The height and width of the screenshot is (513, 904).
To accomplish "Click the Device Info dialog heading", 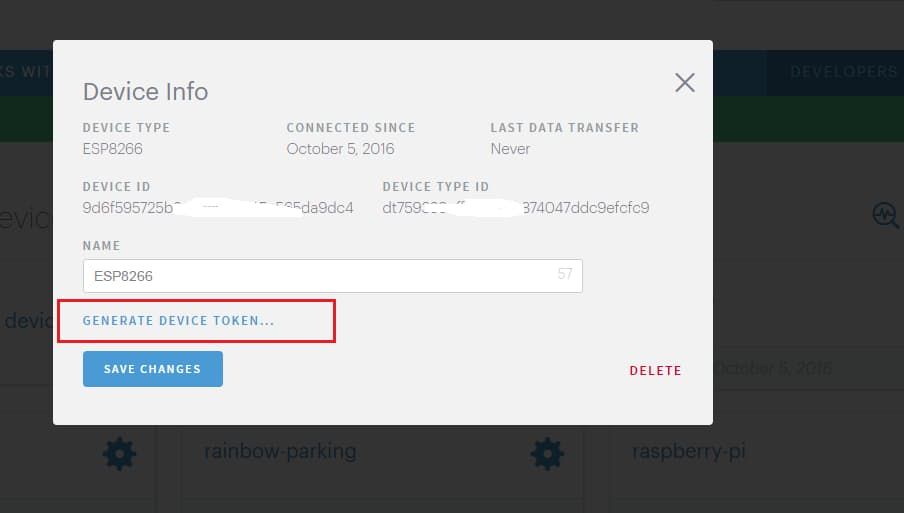I will 145,92.
